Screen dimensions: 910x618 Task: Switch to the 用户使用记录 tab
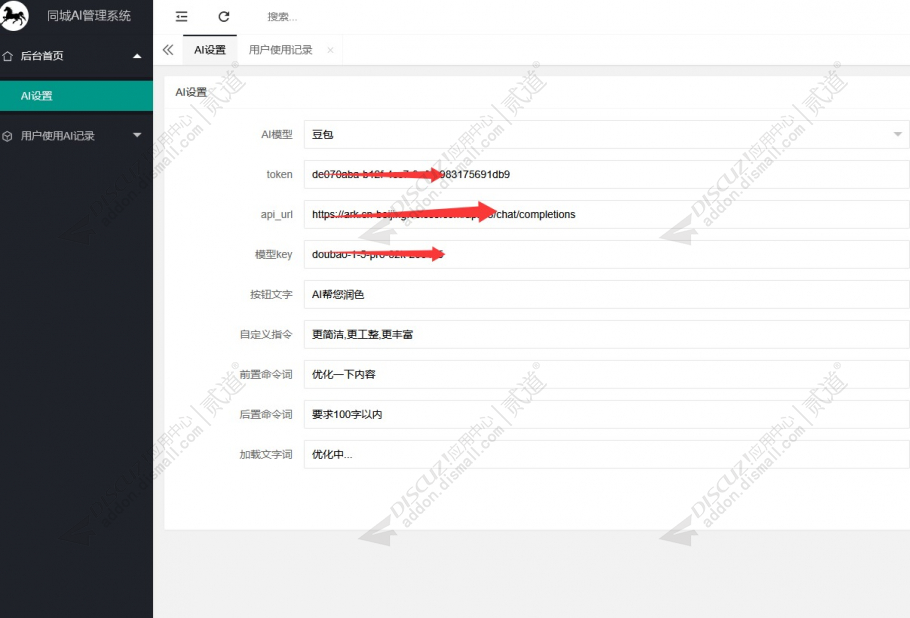click(280, 50)
